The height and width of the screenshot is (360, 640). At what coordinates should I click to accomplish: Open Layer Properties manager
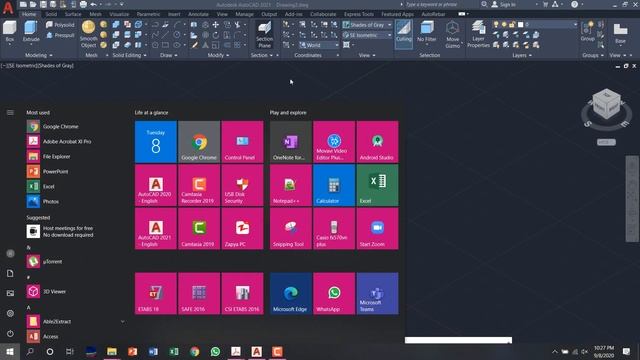click(478, 35)
